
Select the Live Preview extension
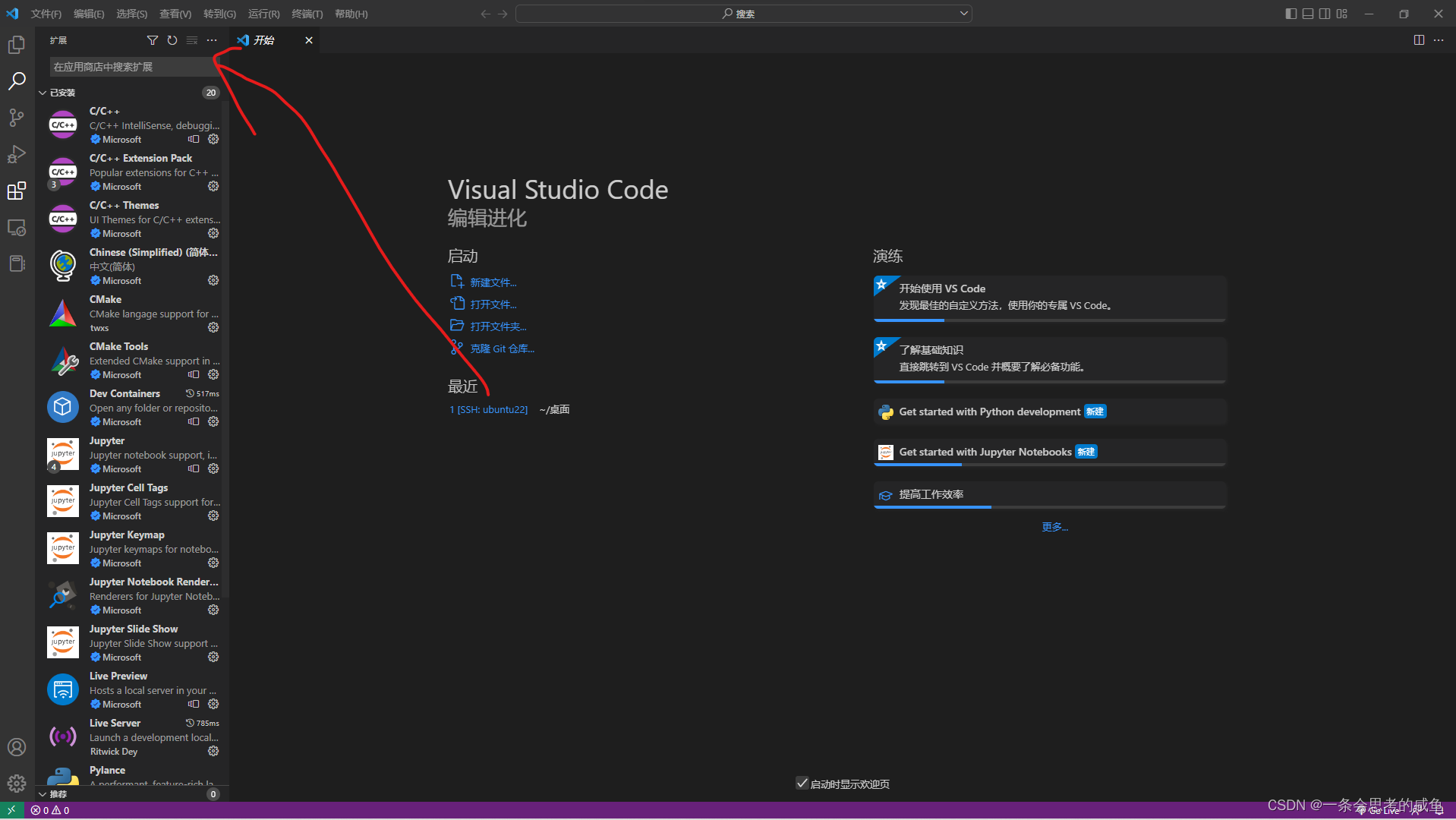click(x=132, y=690)
